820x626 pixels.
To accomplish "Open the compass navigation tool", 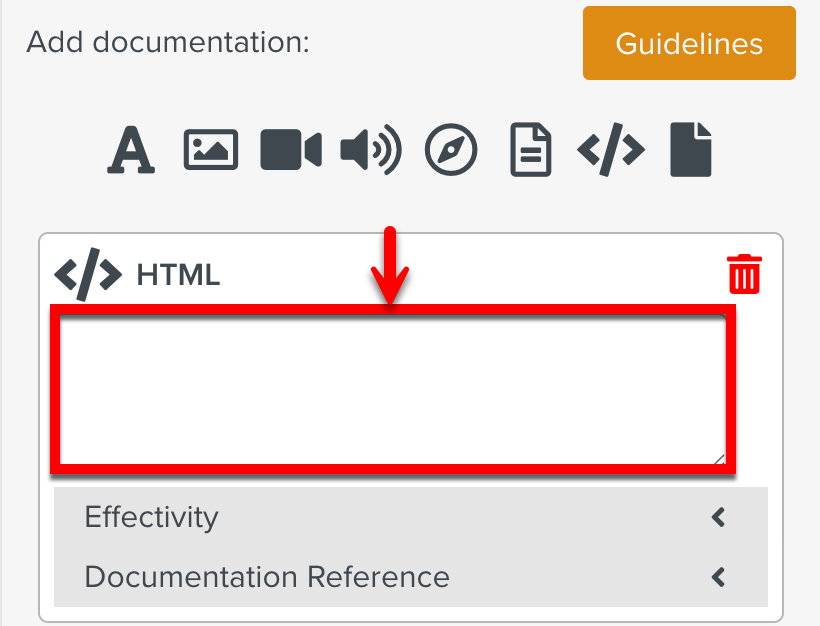I will (x=450, y=149).
